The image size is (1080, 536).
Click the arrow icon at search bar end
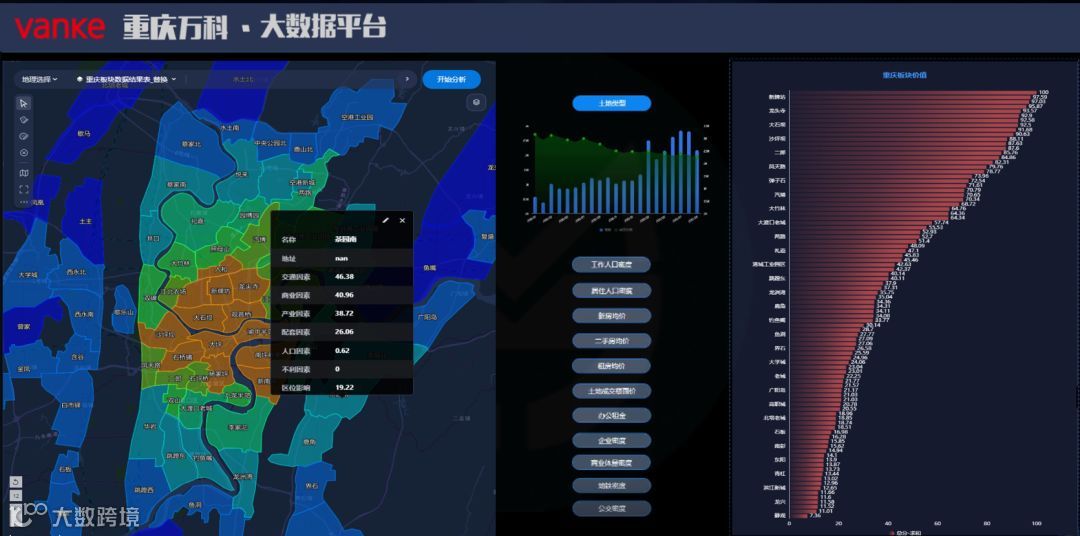406,79
